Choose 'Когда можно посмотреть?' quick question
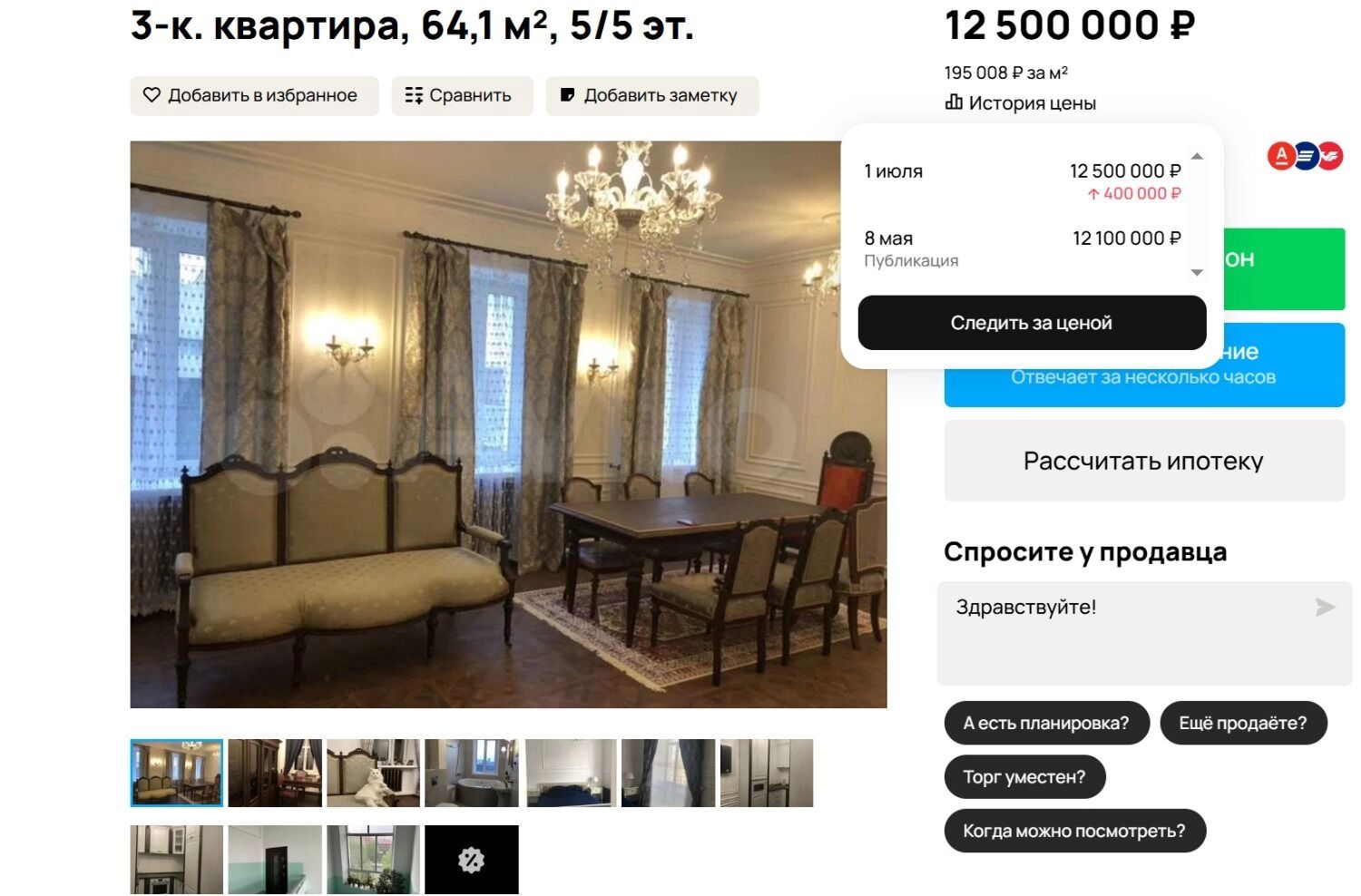Image resolution: width=1361 pixels, height=896 pixels. (x=1074, y=831)
